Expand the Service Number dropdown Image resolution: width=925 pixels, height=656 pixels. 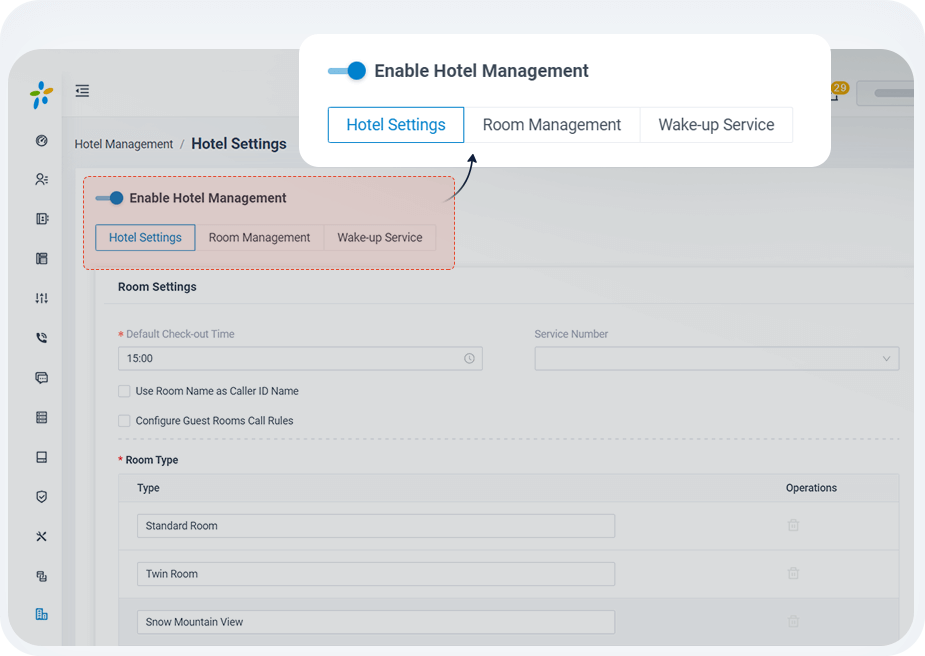716,358
